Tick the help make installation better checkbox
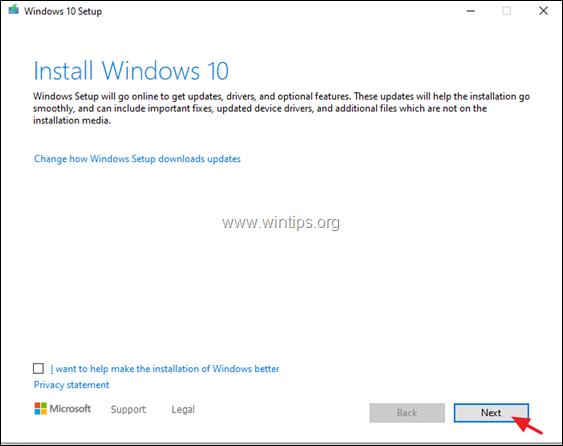The width and height of the screenshot is (563, 446). pos(38,368)
